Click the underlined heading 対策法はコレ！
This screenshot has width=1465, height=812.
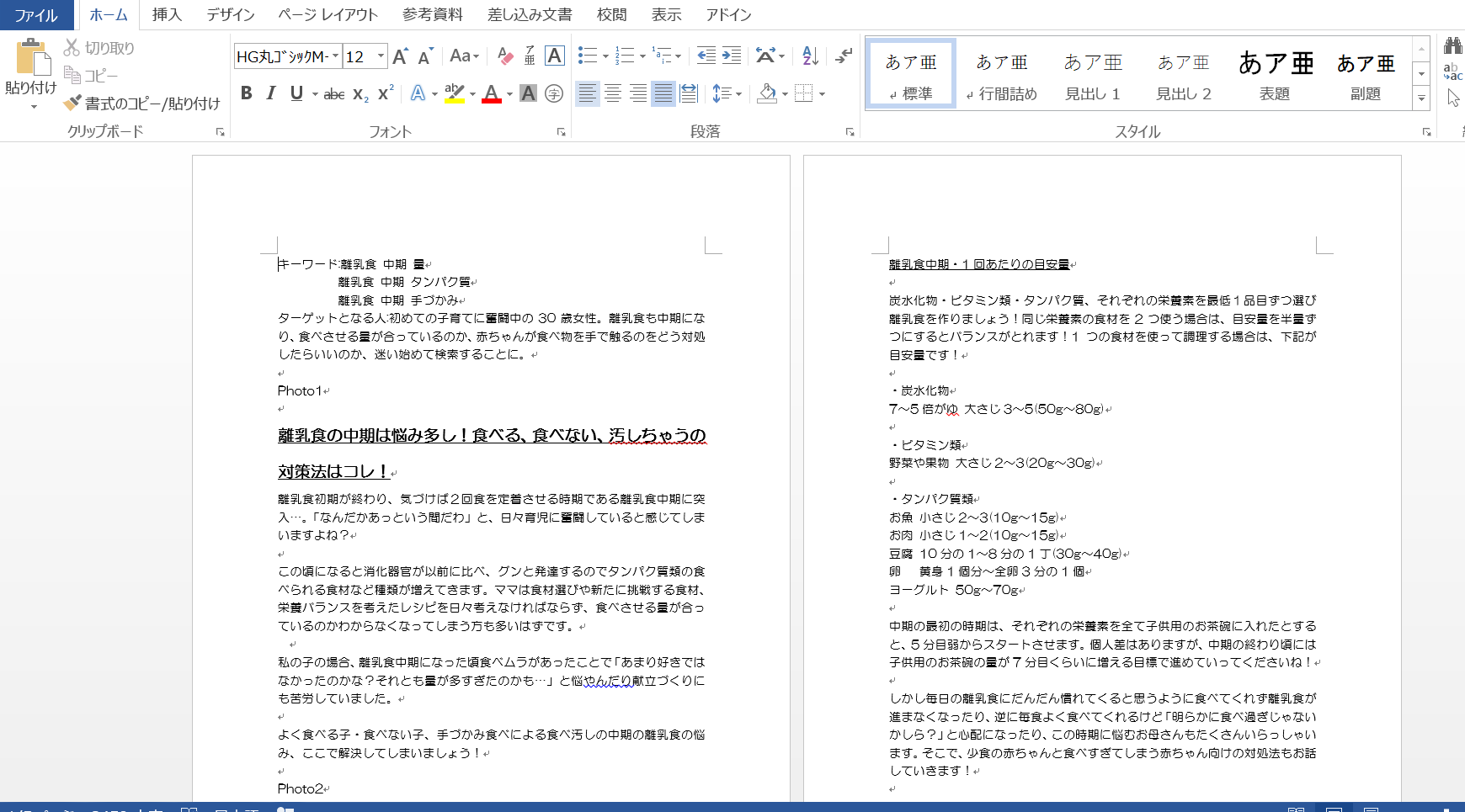coord(332,471)
